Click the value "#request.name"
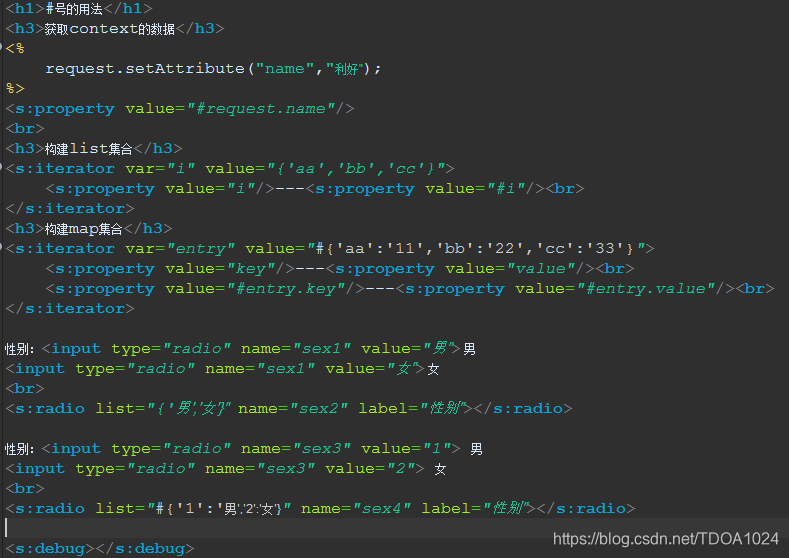 click(261, 109)
